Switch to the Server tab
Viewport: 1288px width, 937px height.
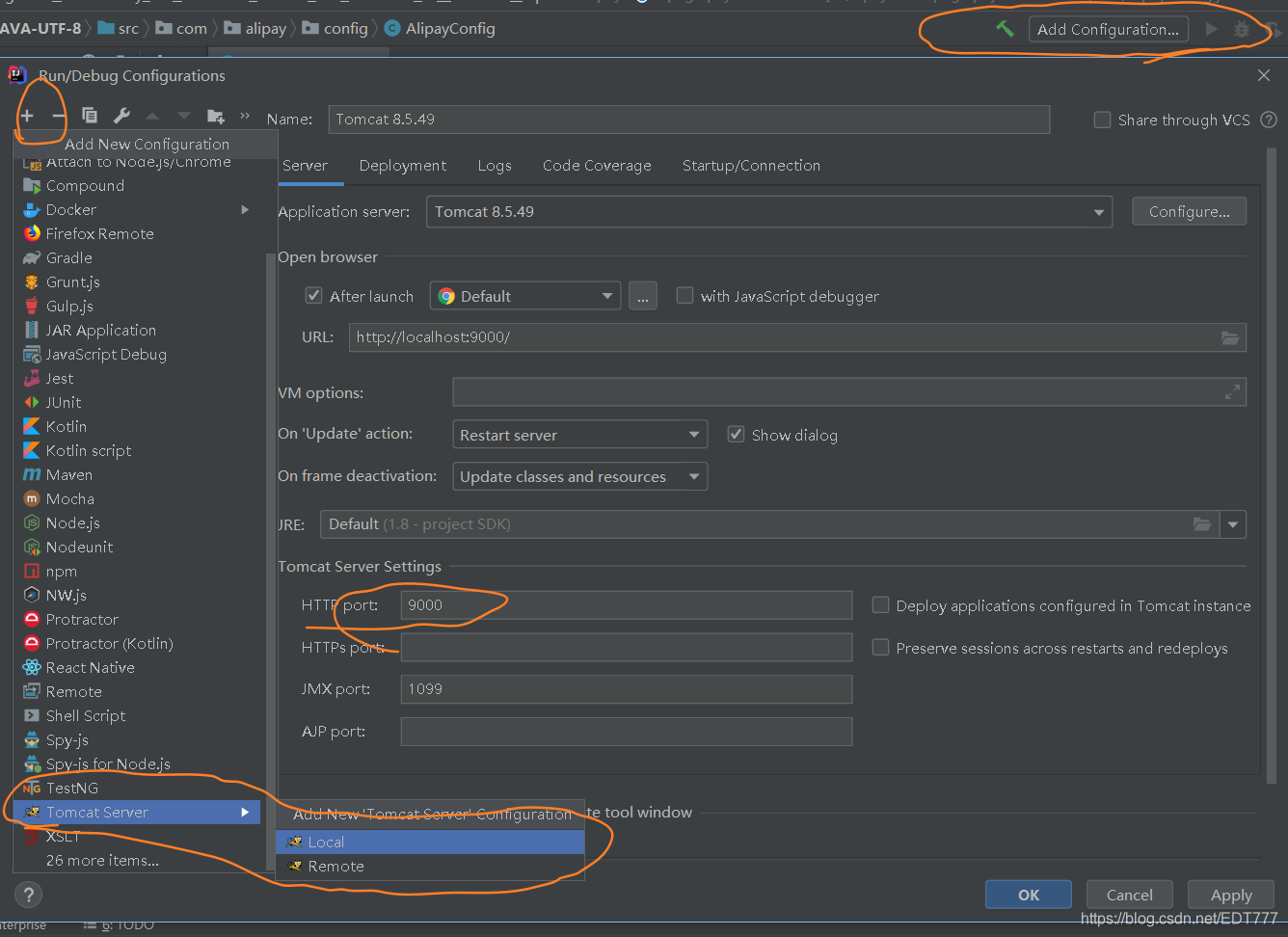click(x=306, y=166)
